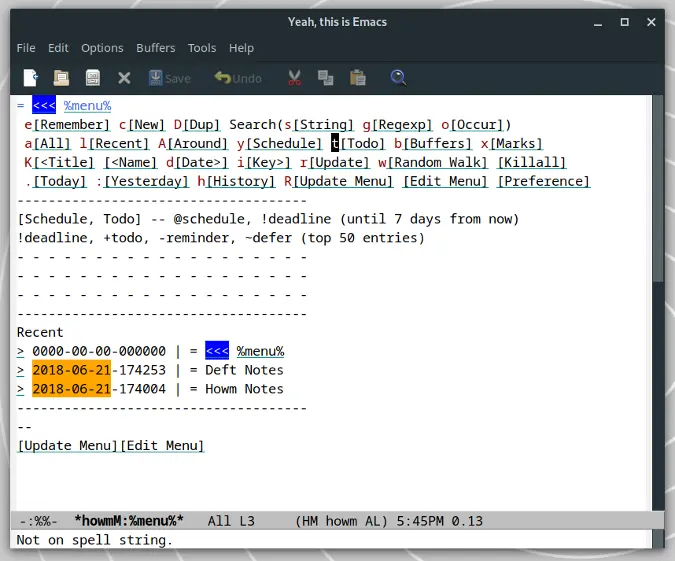The width and height of the screenshot is (675, 561).
Task: Open the Buffers menu
Action: pyautogui.click(x=155, y=48)
